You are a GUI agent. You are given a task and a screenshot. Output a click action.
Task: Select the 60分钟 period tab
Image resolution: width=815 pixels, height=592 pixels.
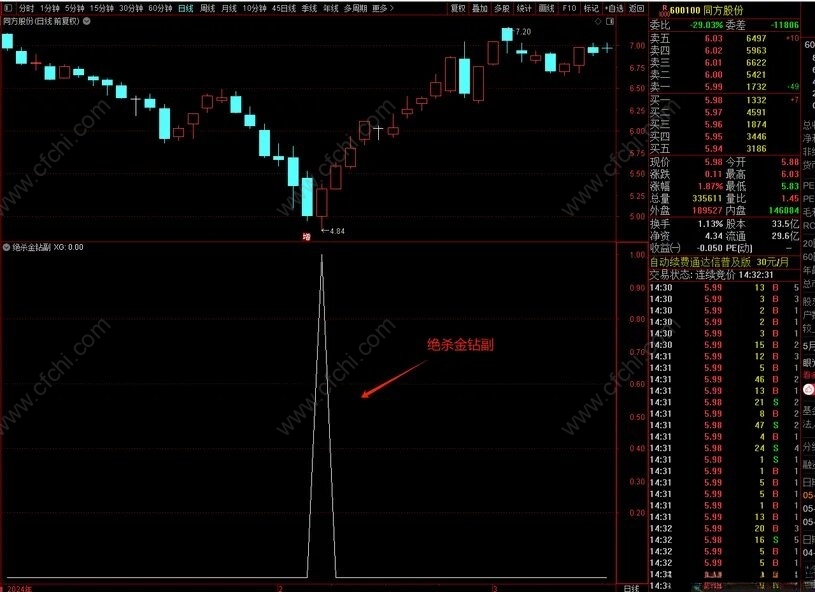160,8
